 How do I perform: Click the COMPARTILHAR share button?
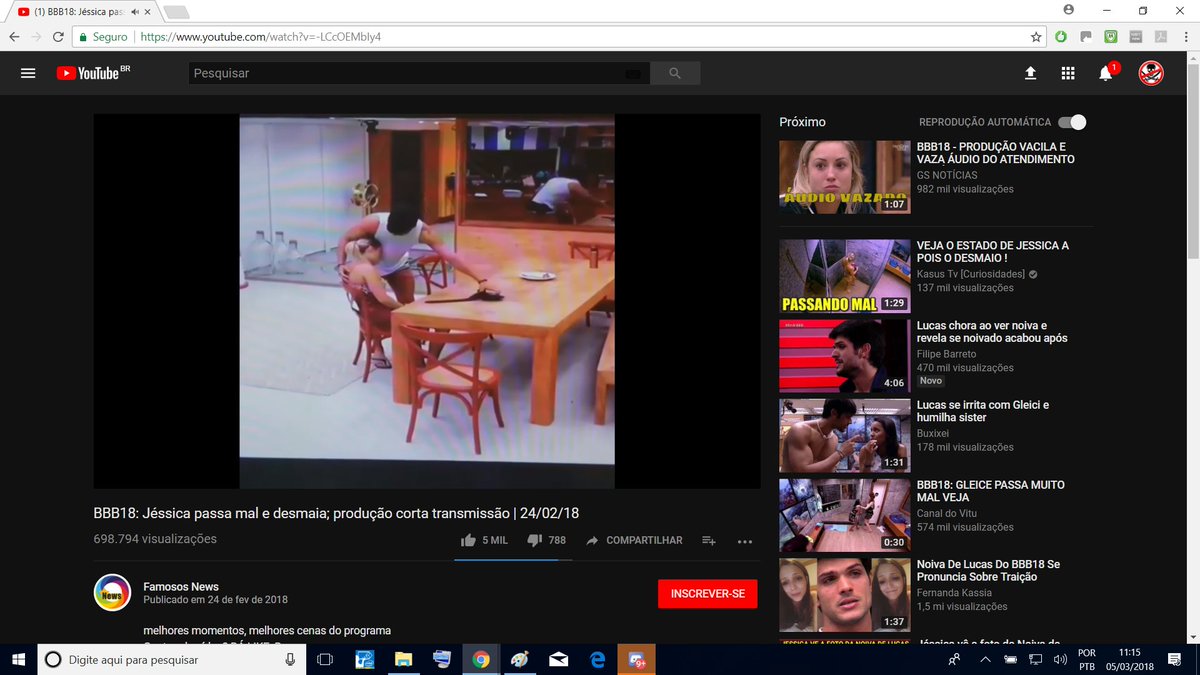tap(634, 540)
